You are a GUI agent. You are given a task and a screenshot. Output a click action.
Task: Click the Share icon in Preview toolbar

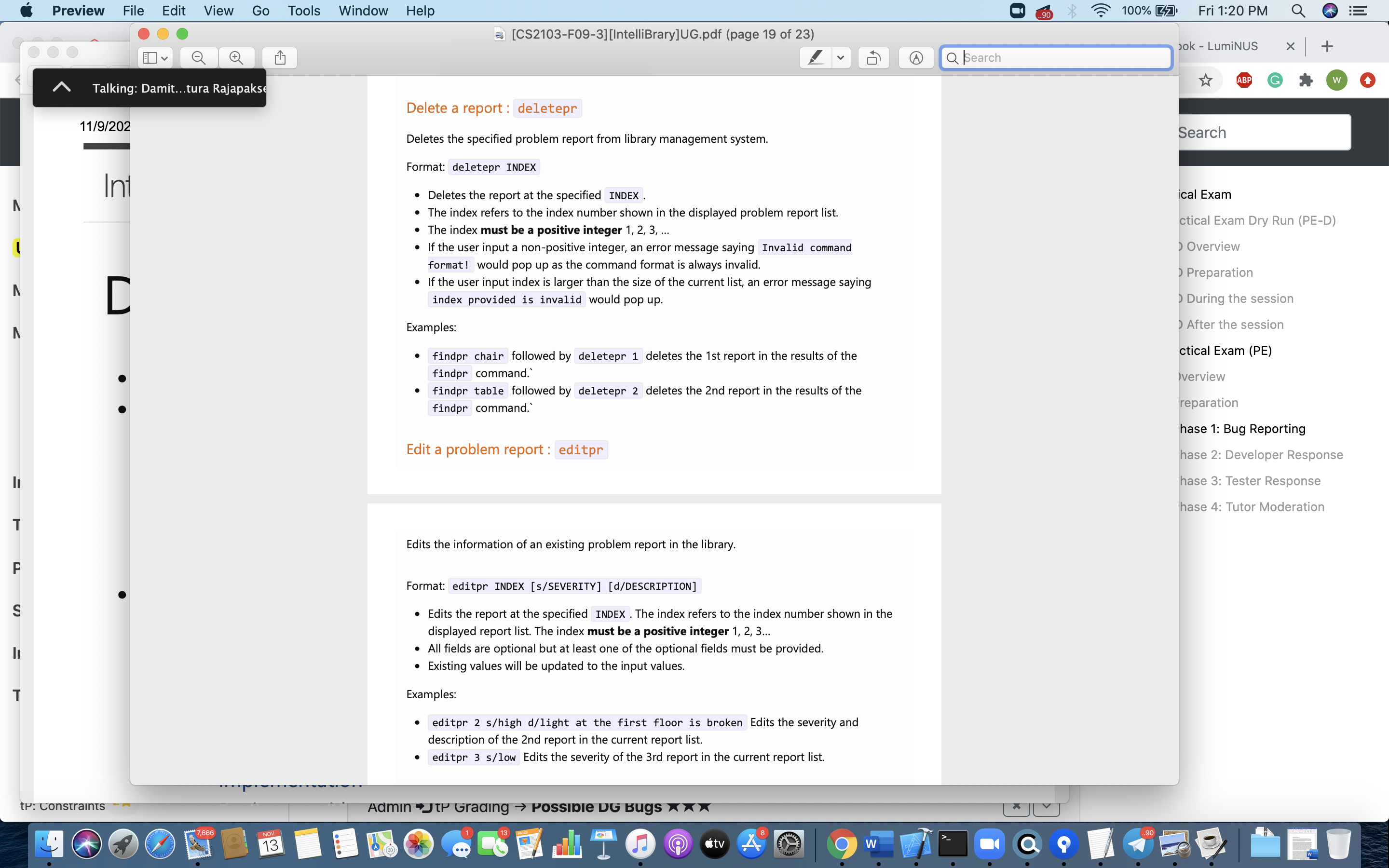coord(280,57)
